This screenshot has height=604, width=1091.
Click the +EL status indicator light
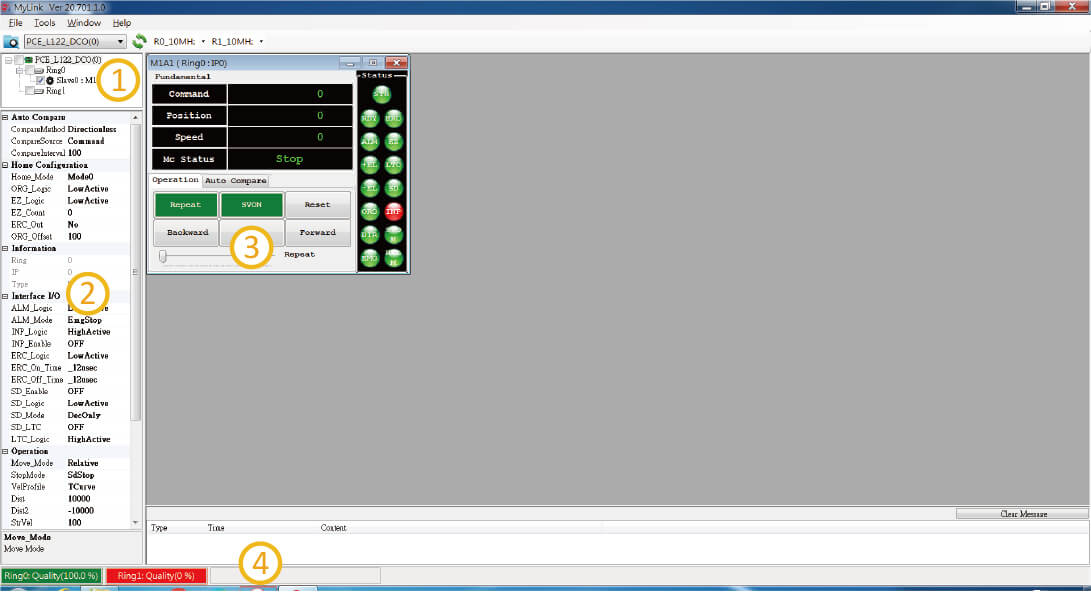point(369,164)
